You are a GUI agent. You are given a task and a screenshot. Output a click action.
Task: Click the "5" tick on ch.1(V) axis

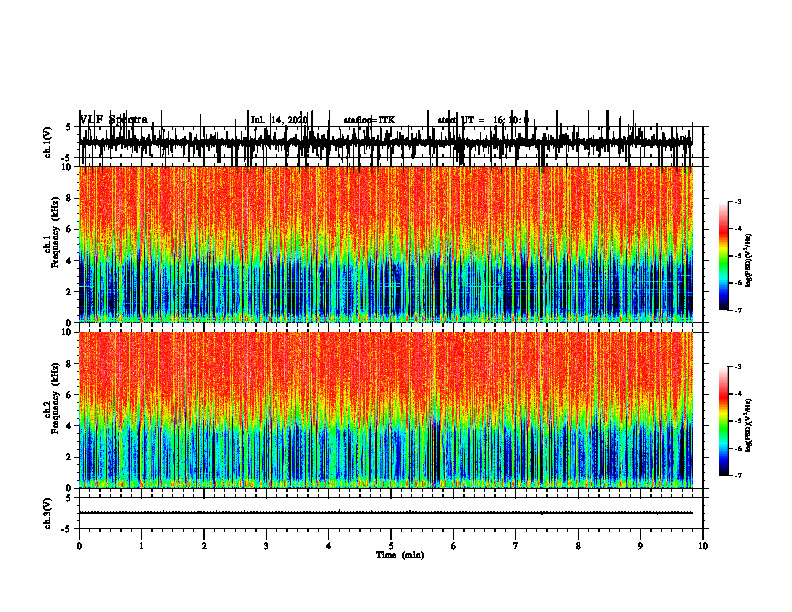coord(68,127)
